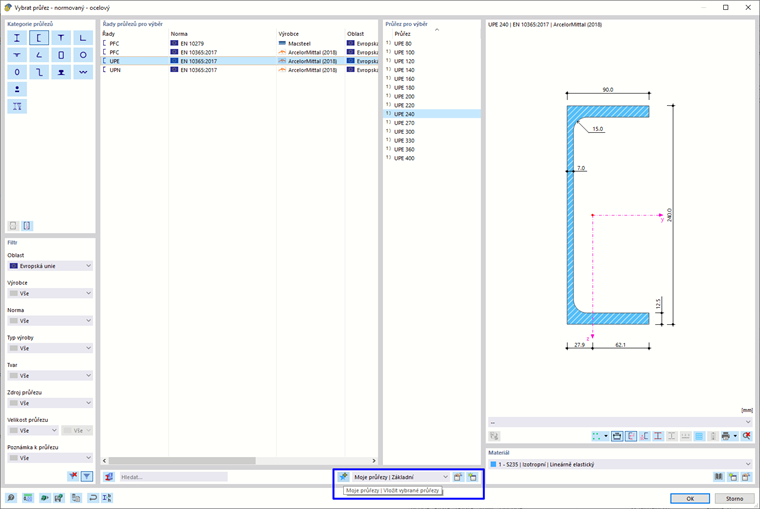Choose the built-up double I-section category

point(17,107)
